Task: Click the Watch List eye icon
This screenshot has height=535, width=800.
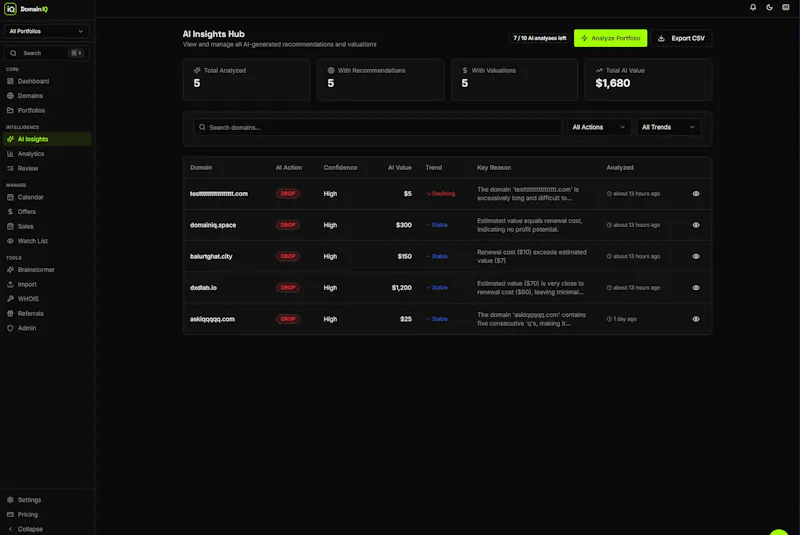Action: click(10, 241)
